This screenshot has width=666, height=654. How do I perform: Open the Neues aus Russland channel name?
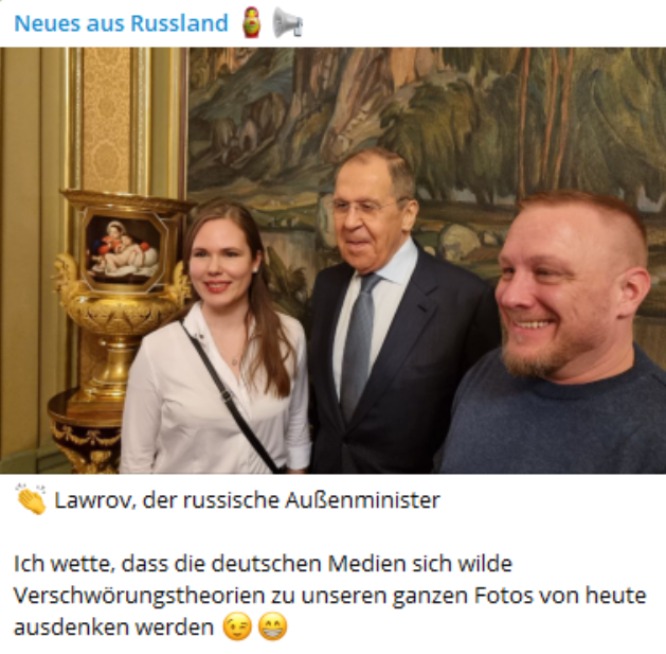(121, 23)
